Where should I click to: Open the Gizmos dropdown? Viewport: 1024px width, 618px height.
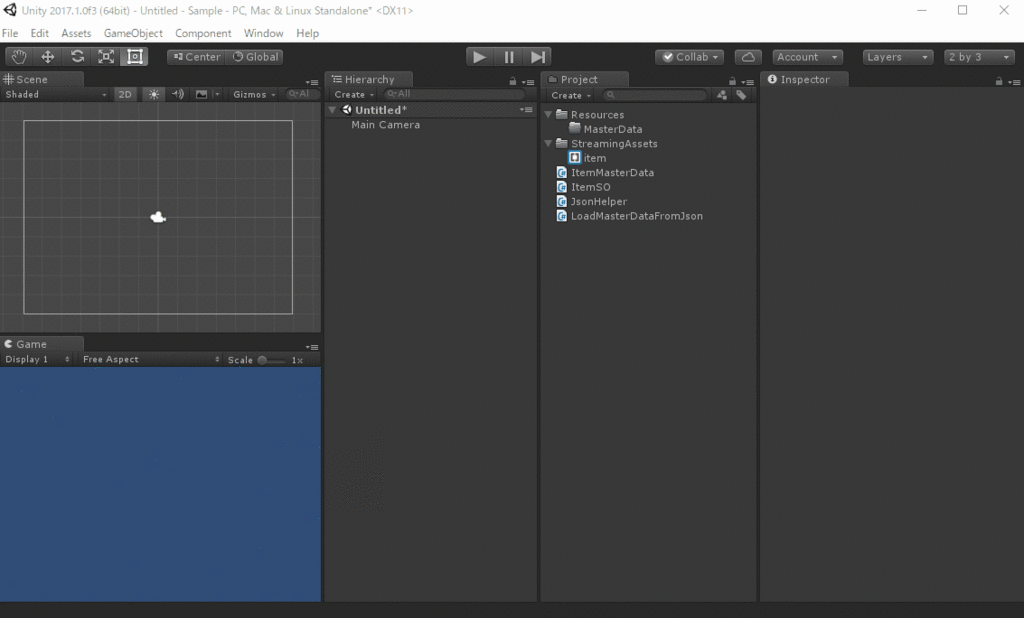point(253,95)
